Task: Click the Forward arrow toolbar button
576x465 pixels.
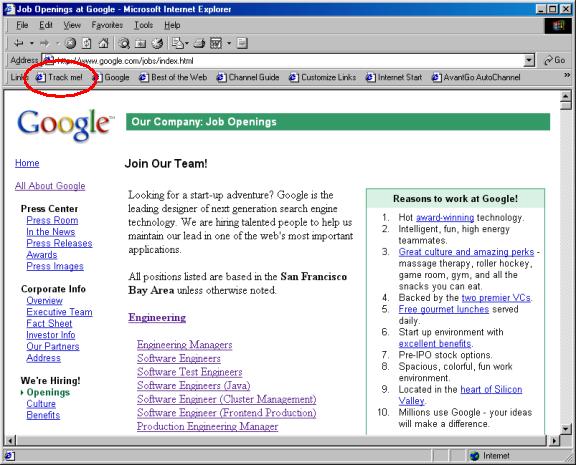Action: (44, 43)
